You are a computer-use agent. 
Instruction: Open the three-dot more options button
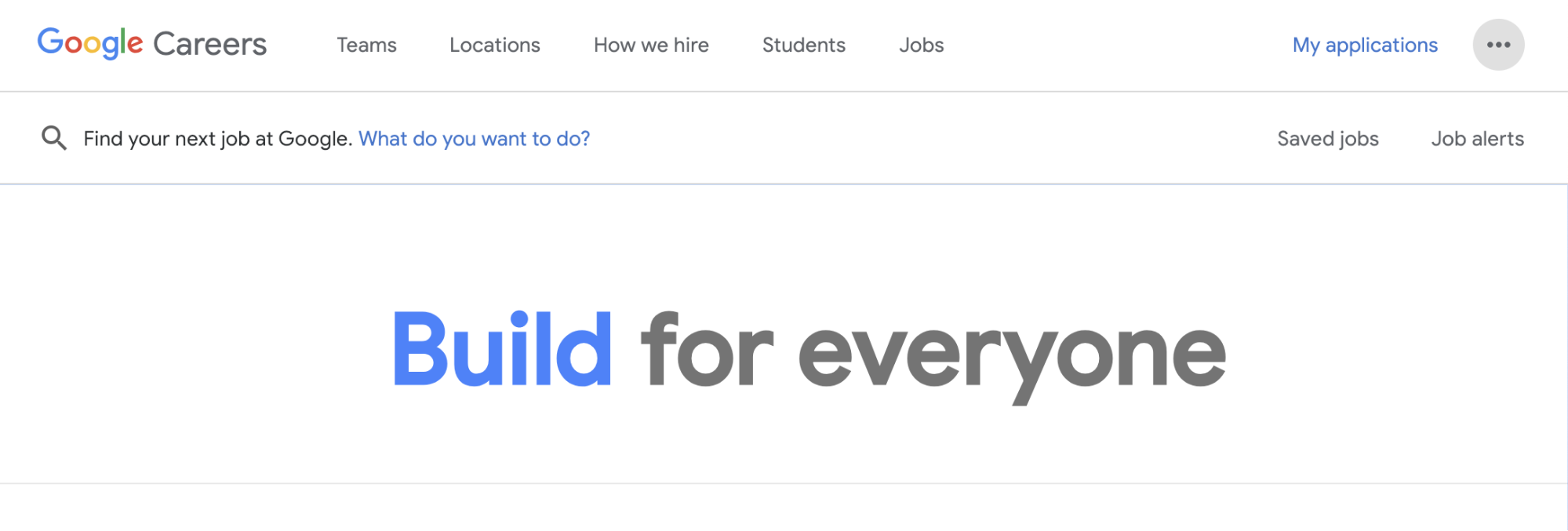click(1497, 45)
